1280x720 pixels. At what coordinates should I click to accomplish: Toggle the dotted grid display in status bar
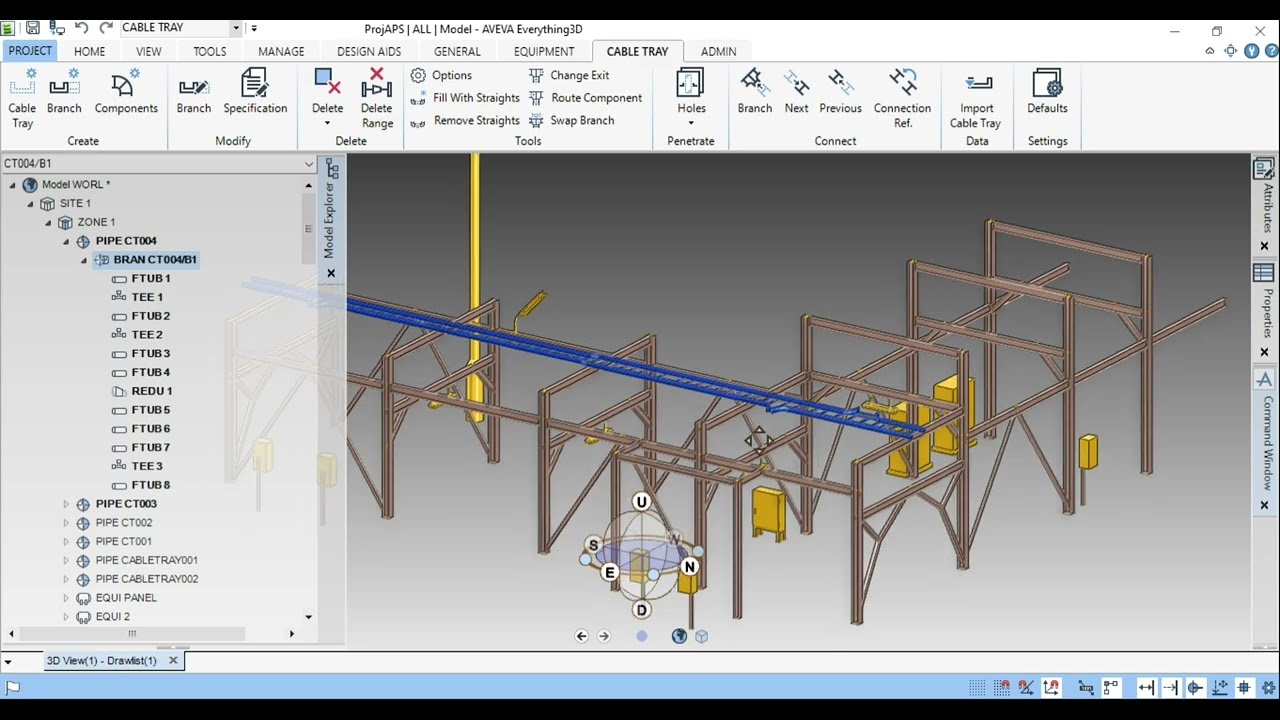coord(977,687)
